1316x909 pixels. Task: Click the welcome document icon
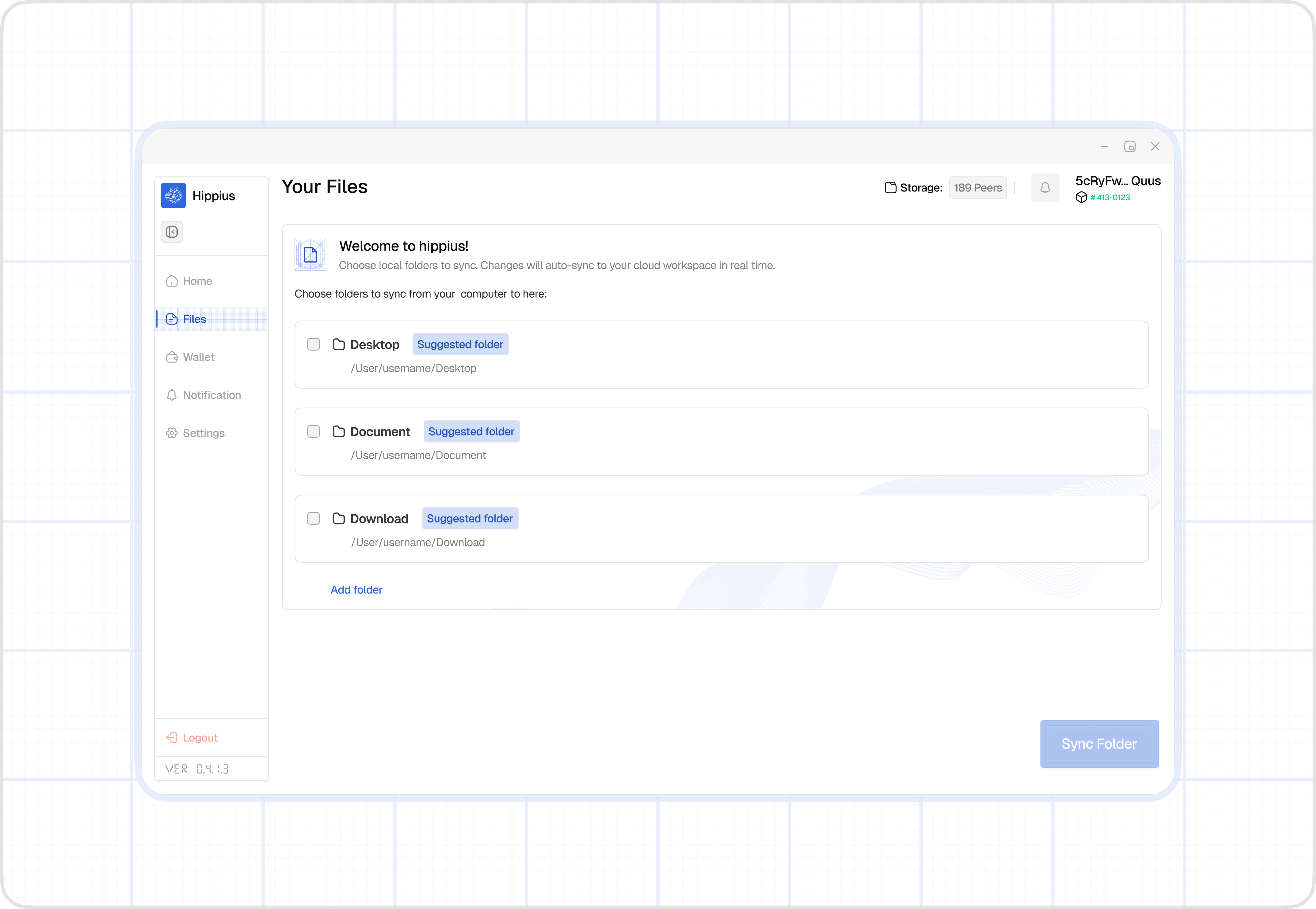point(311,255)
